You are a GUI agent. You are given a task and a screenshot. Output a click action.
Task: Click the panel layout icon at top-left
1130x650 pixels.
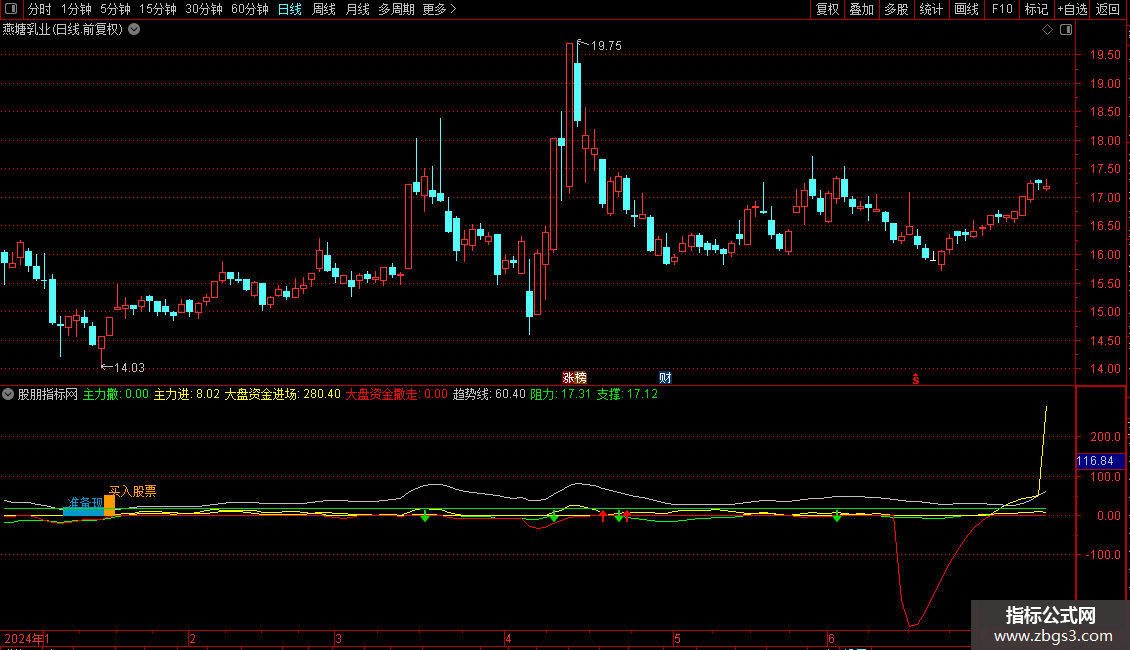tap(11, 9)
